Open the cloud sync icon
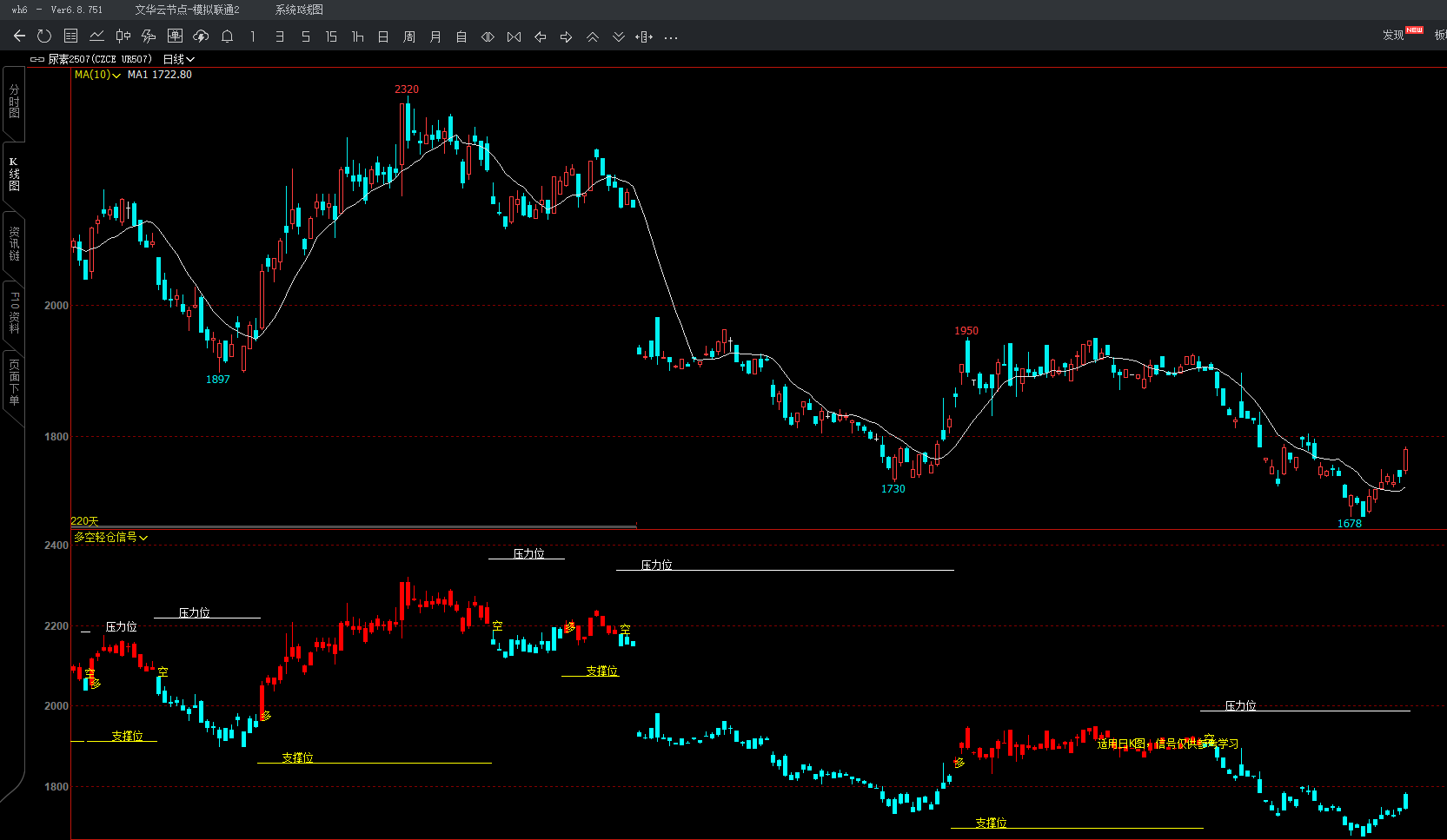Viewport: 1447px width, 840px height. click(201, 36)
